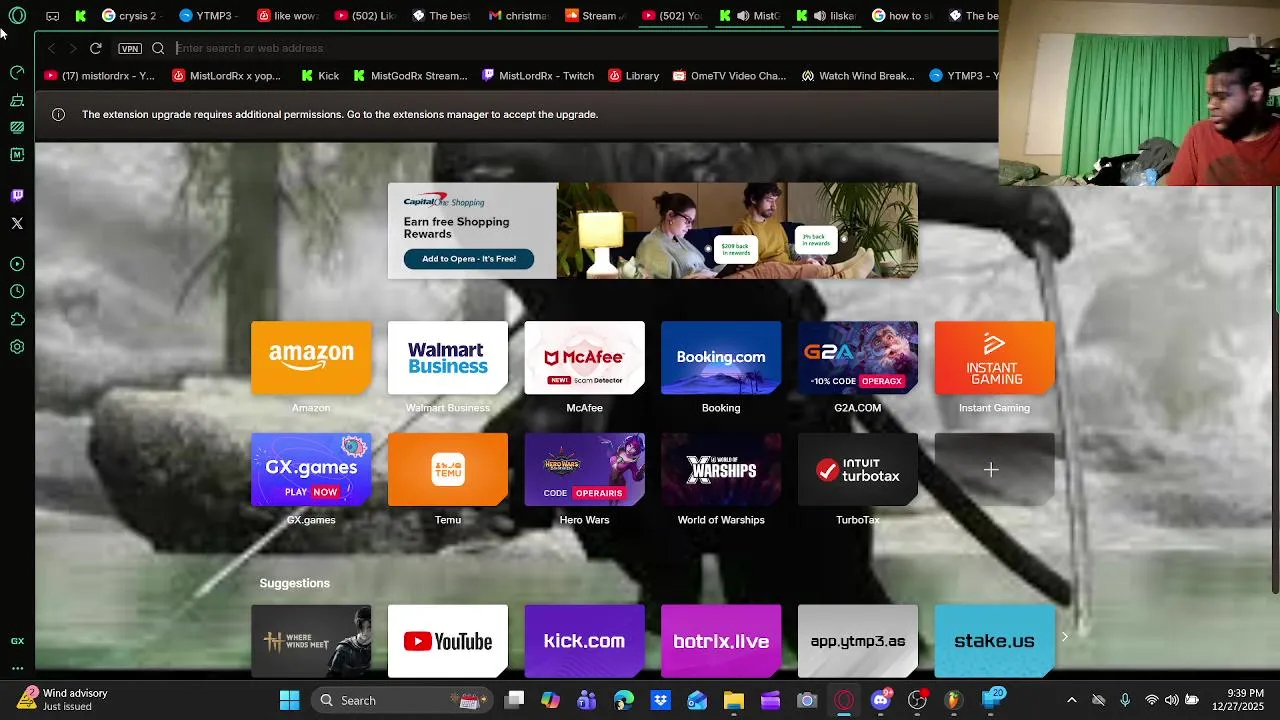Focus the search or web address field

[x=580, y=48]
